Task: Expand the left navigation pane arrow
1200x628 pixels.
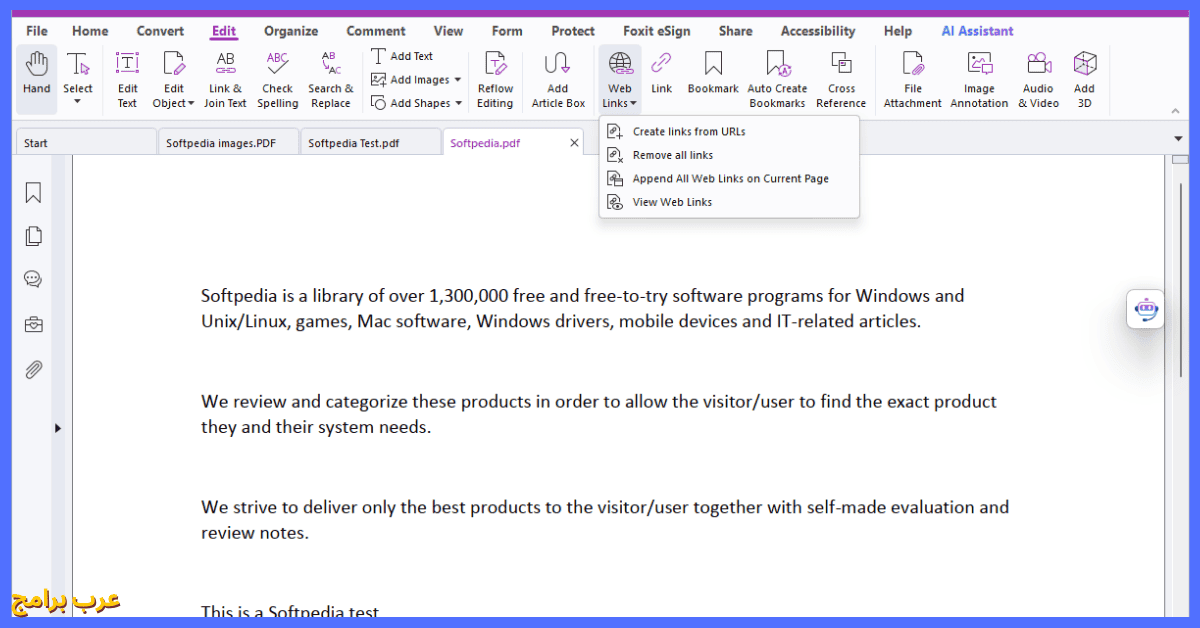Action: [58, 428]
